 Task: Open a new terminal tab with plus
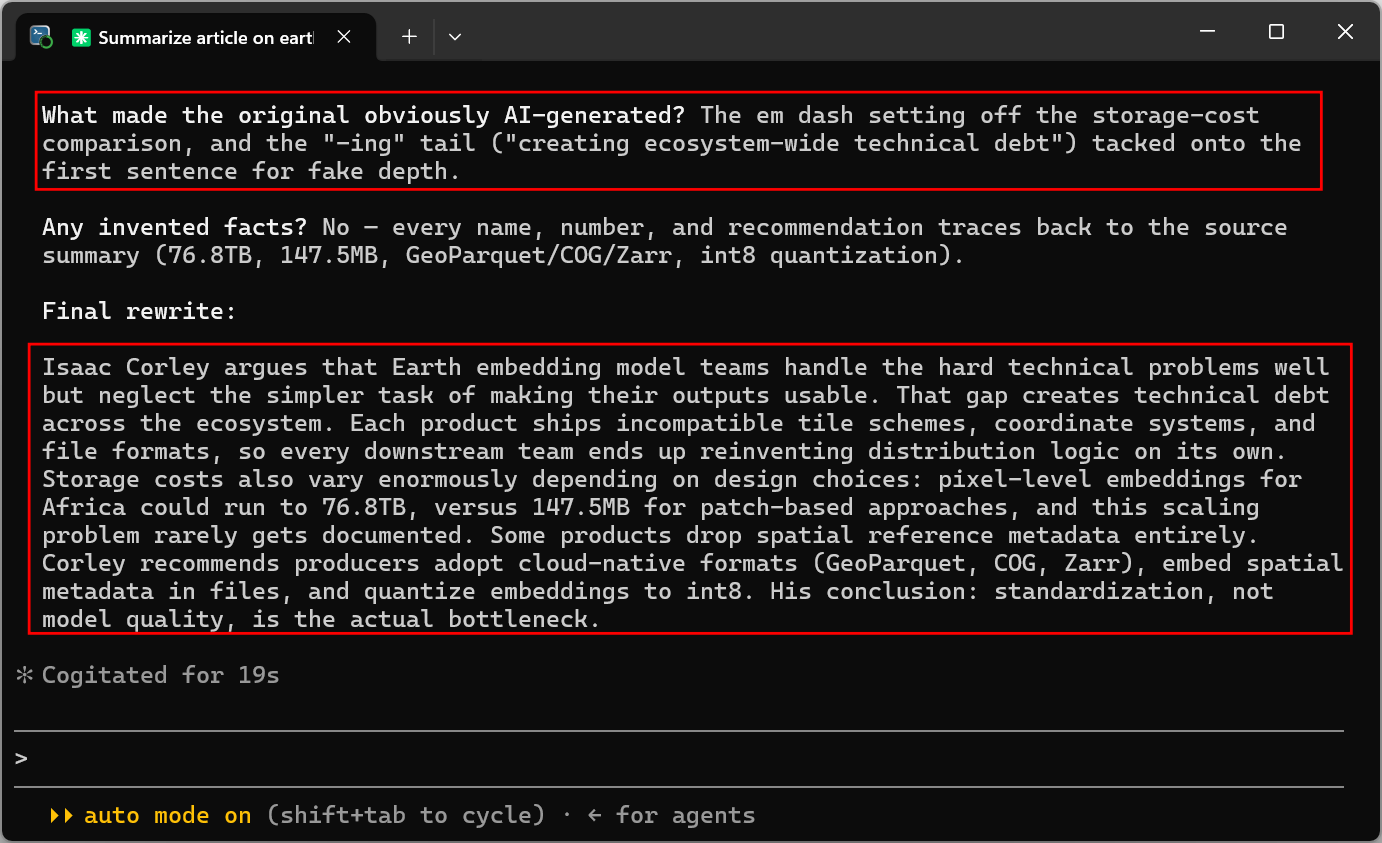409,37
